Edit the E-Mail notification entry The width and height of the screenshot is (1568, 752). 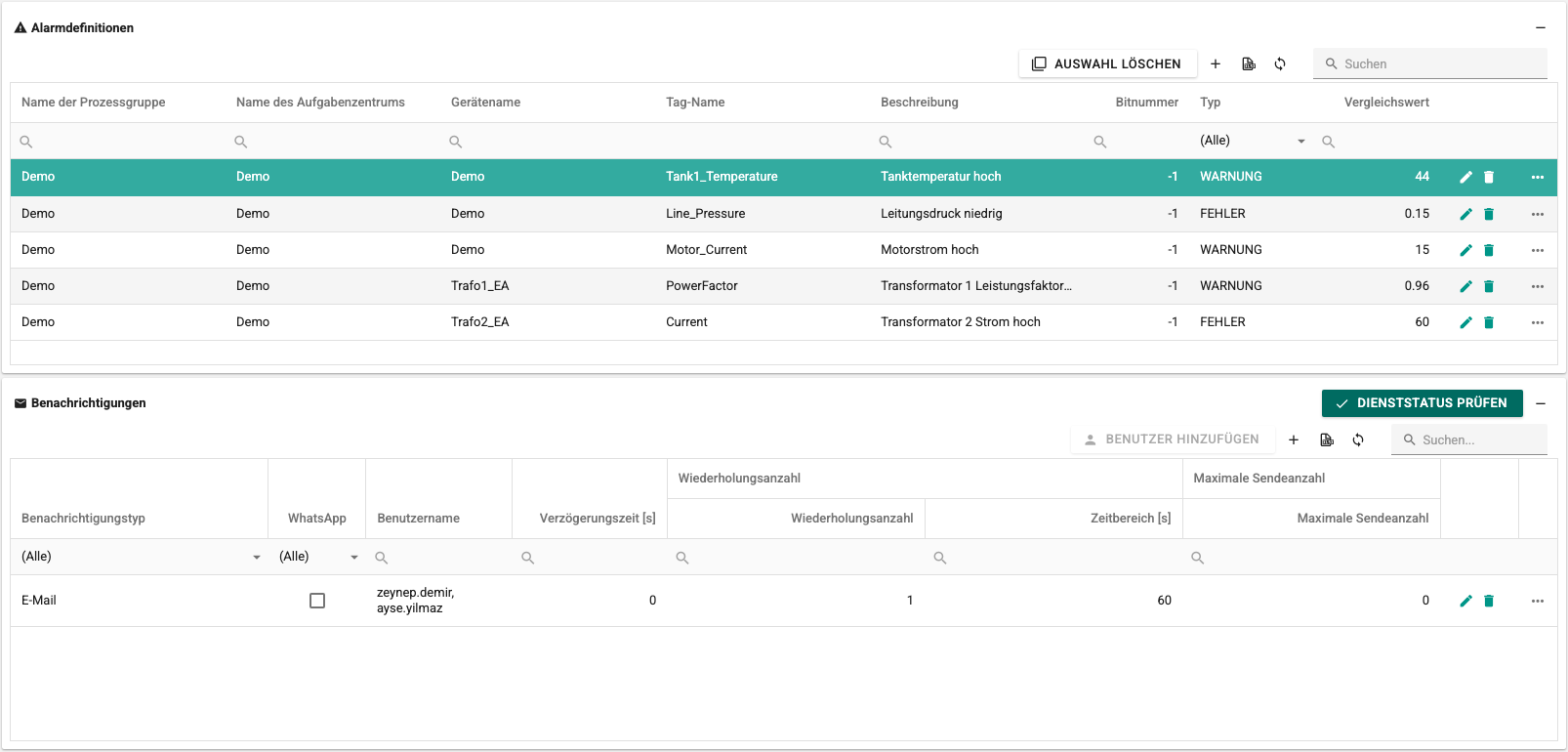tap(1465, 601)
